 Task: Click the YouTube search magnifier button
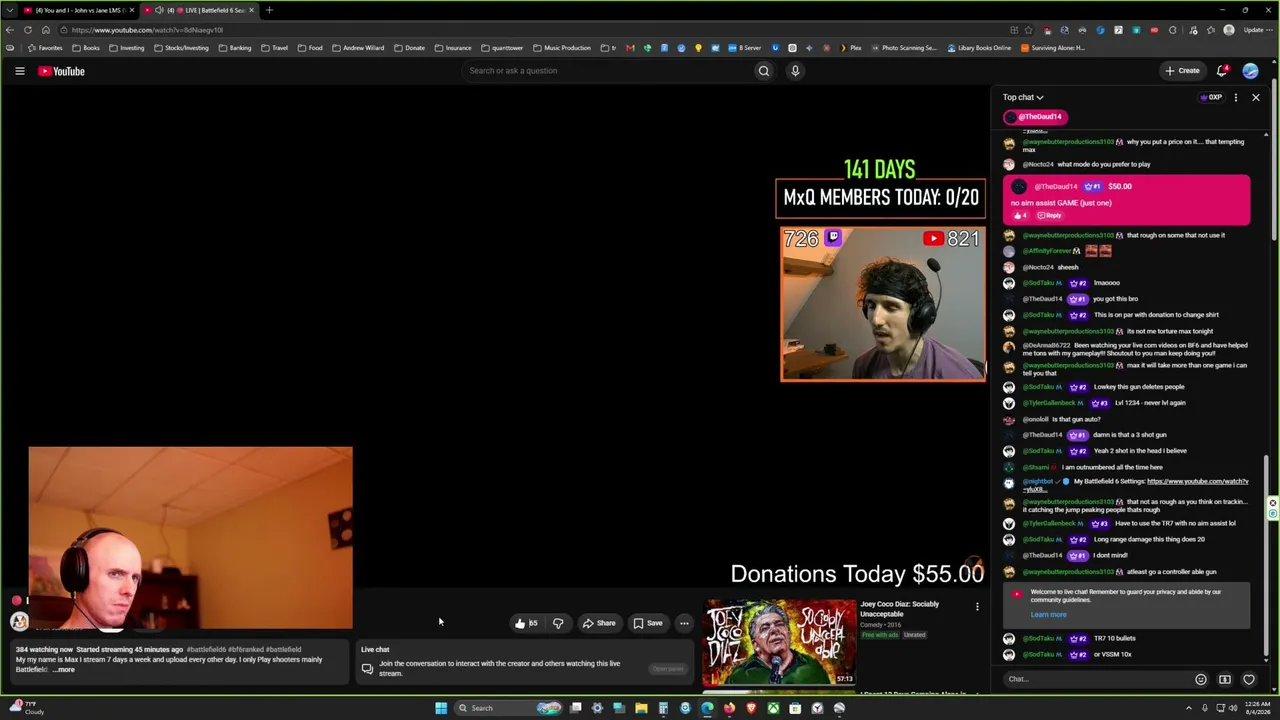[764, 71]
